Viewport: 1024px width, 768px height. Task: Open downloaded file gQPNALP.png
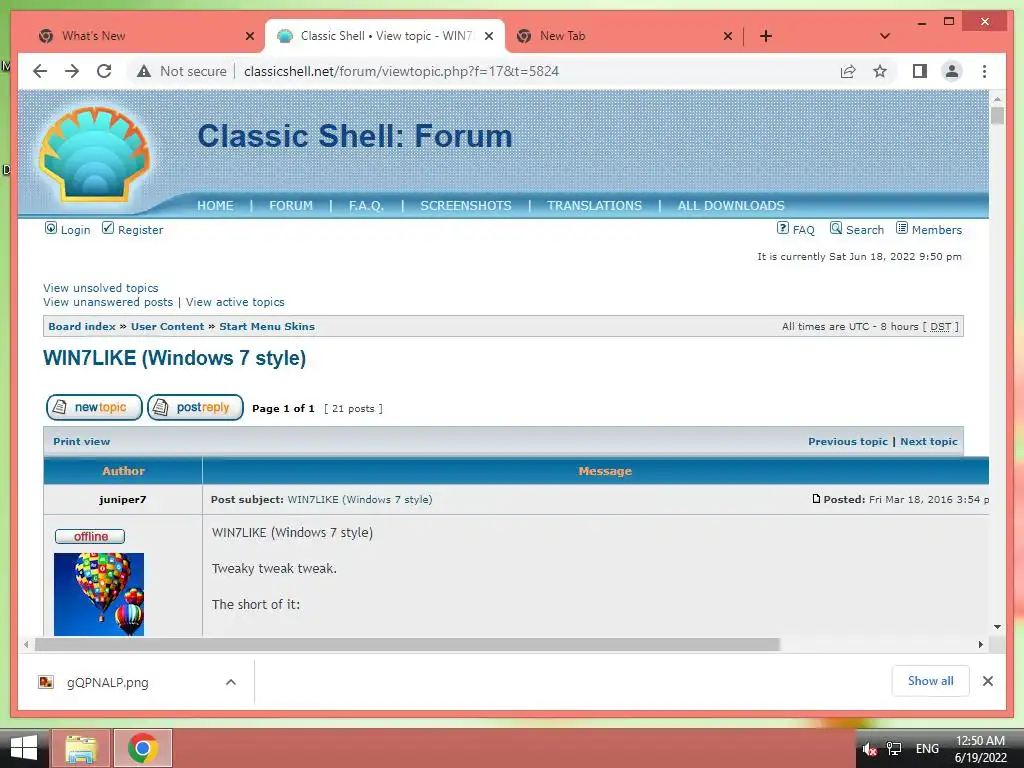108,682
